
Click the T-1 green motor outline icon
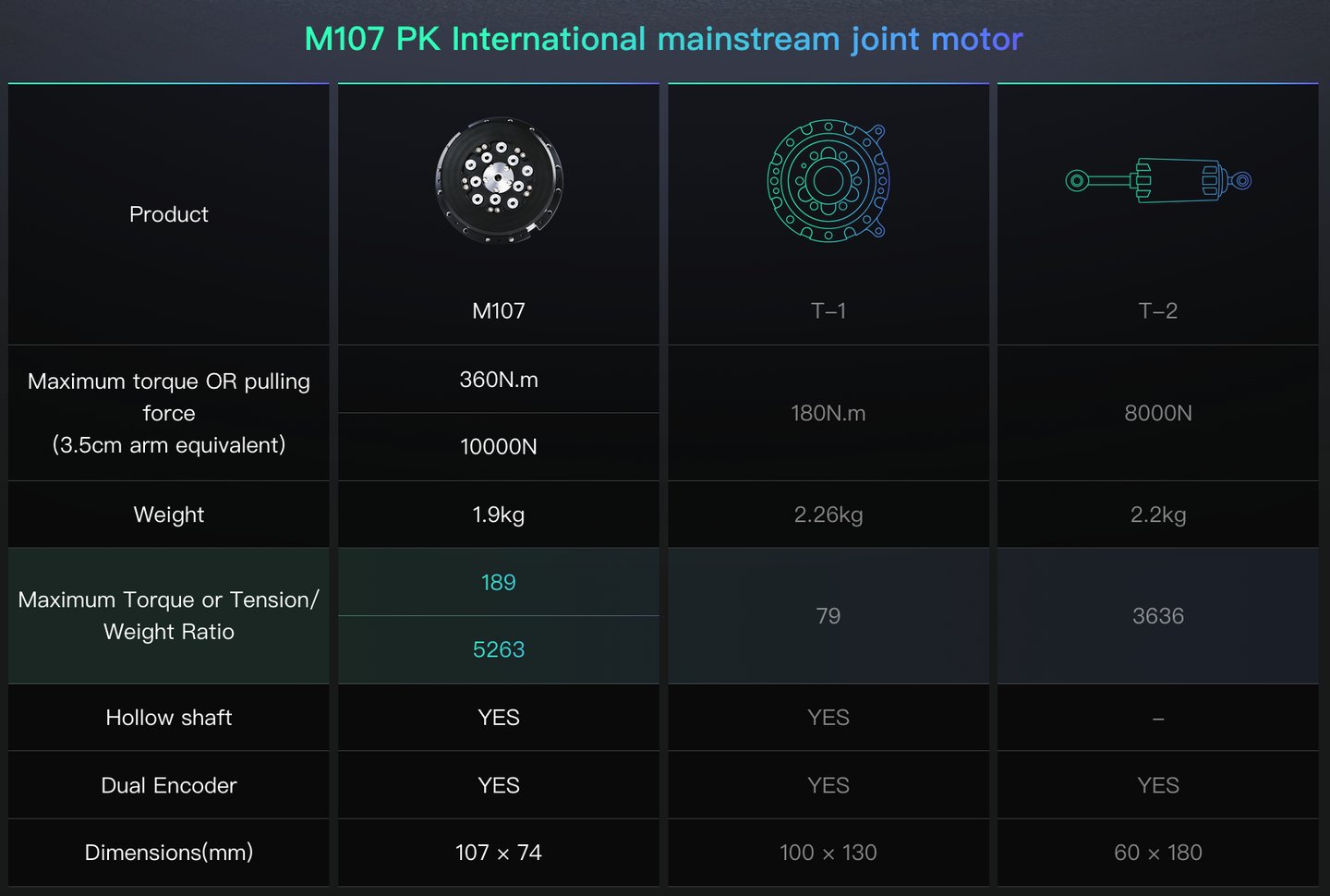tap(828, 180)
